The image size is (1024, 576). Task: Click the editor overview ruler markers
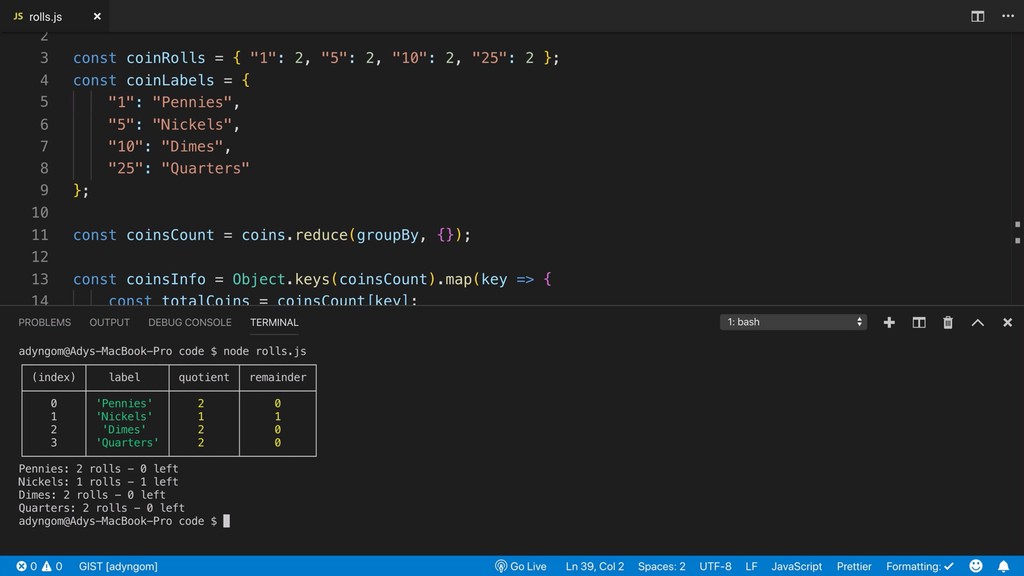coord(1017,232)
